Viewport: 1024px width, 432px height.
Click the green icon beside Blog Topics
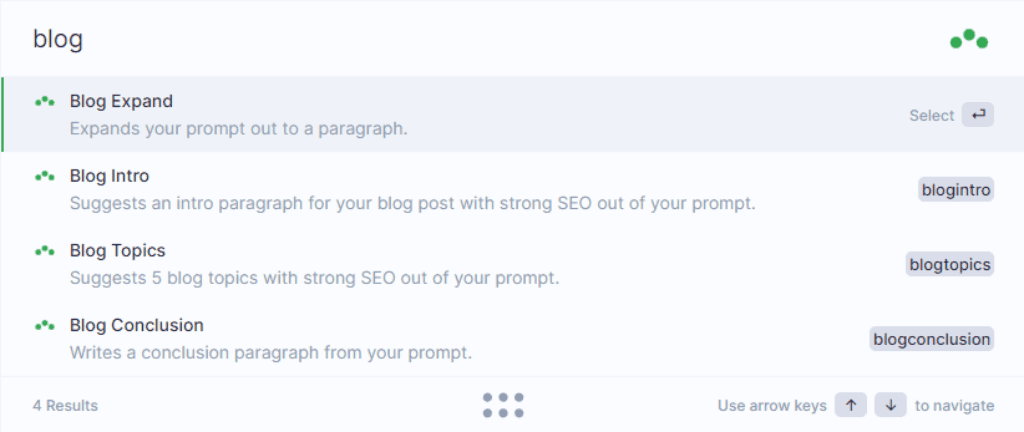click(44, 250)
